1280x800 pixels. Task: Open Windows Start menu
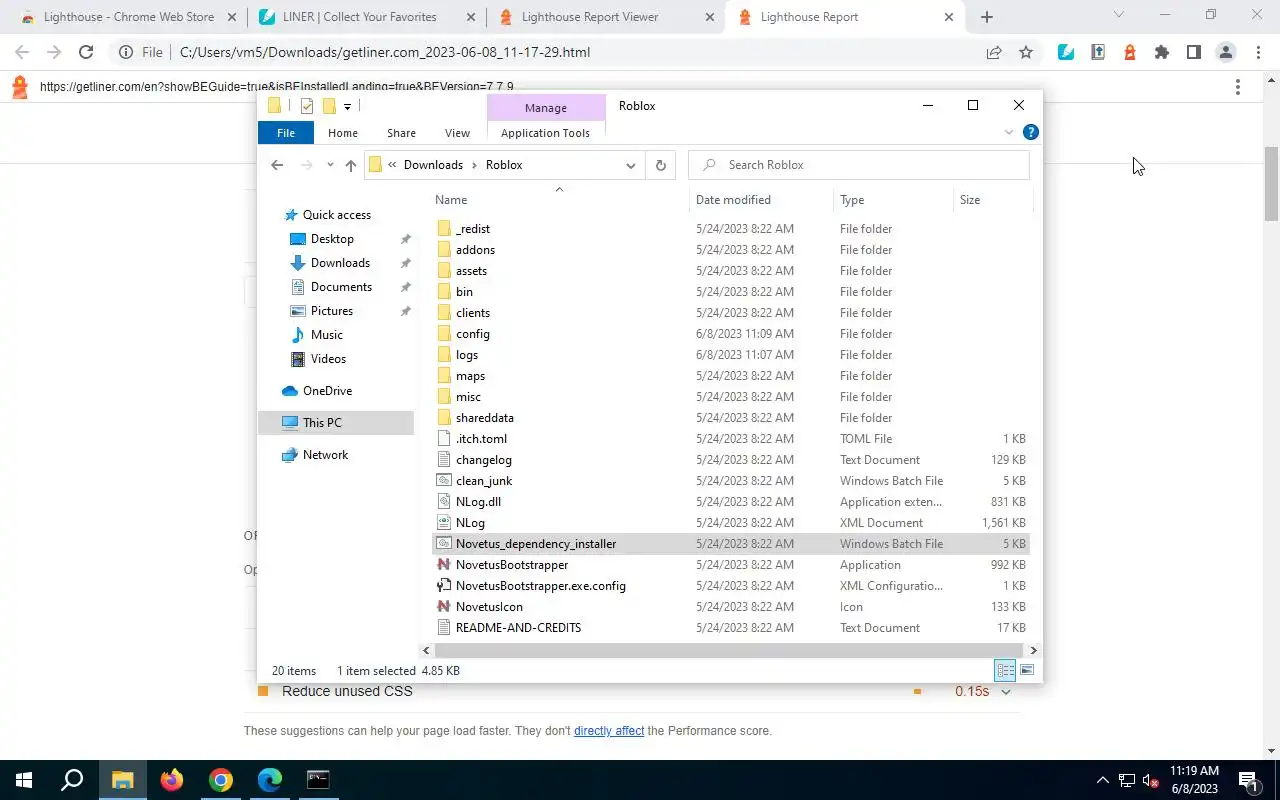(x=24, y=780)
